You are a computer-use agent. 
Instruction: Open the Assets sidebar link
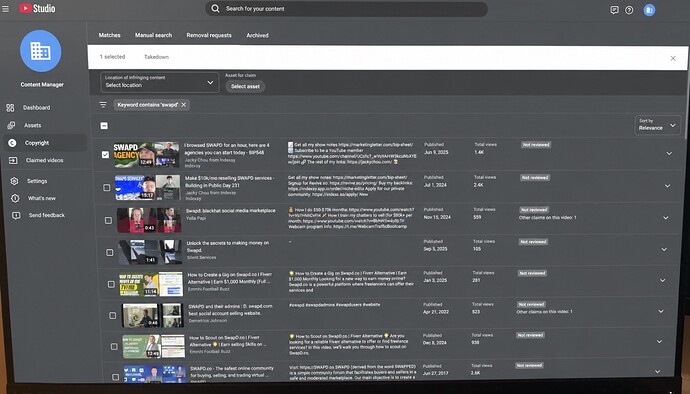click(x=33, y=125)
